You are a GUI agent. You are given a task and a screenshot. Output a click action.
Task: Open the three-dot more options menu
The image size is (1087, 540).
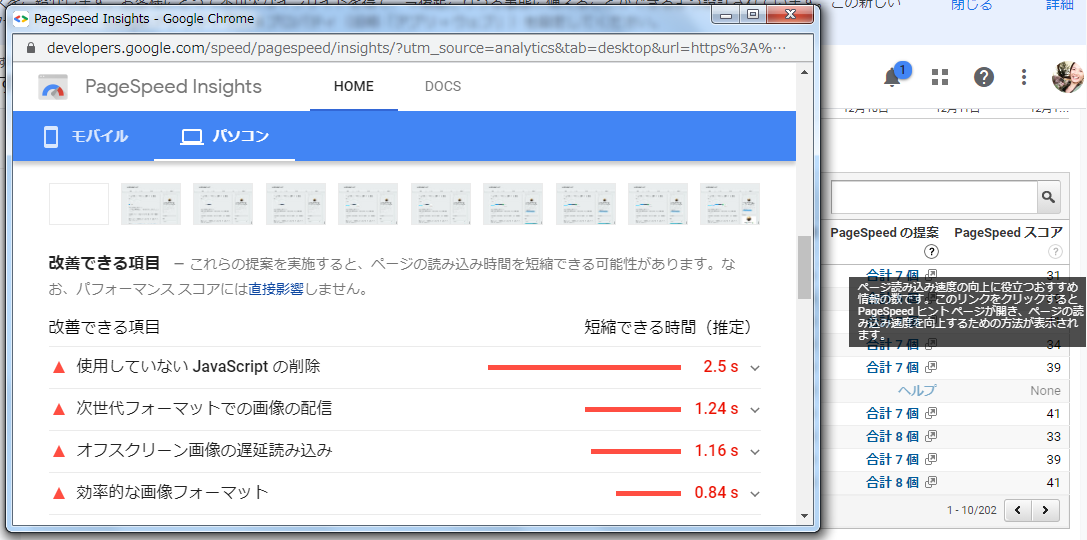(x=1024, y=78)
